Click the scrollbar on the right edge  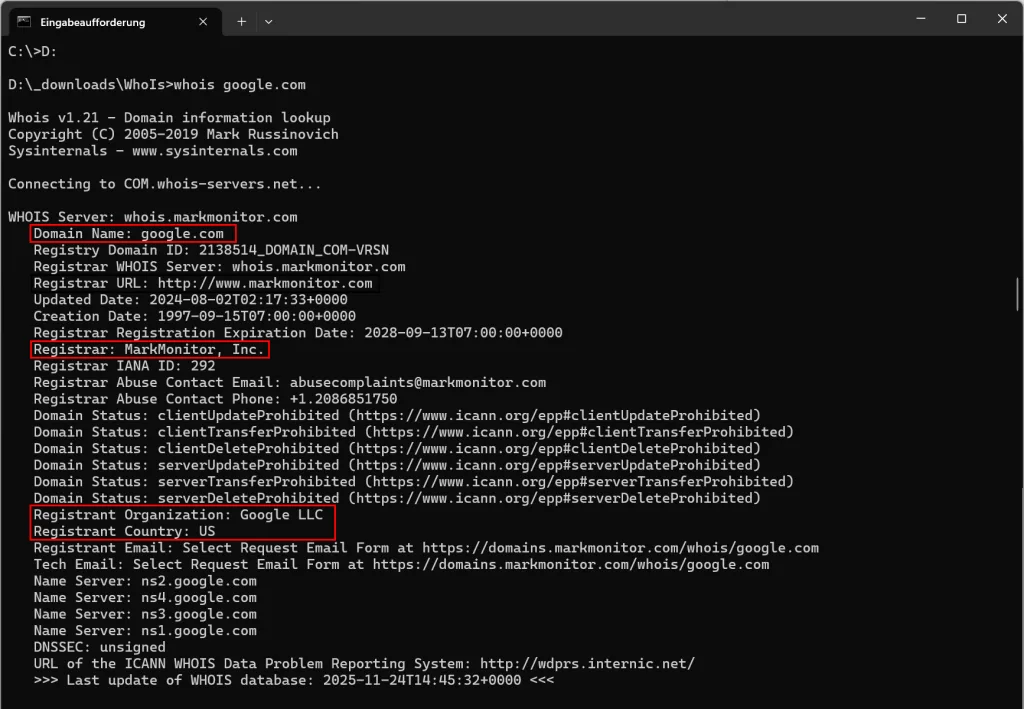pos(1016,294)
